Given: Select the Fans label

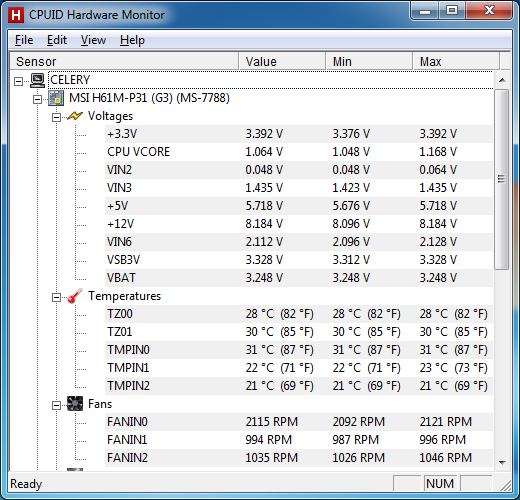Looking at the screenshot, I should coord(100,404).
